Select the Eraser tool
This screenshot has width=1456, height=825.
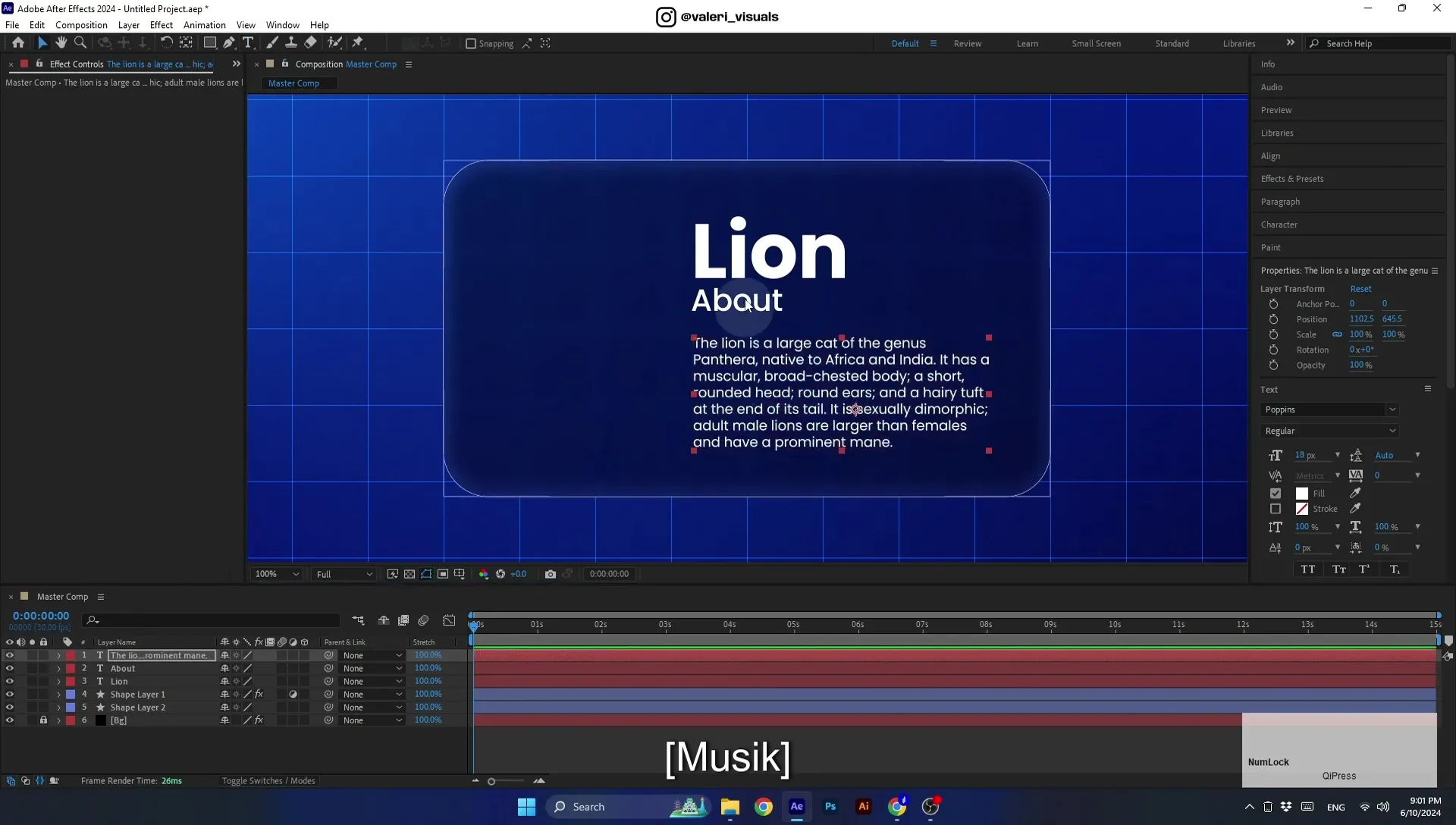coord(311,43)
